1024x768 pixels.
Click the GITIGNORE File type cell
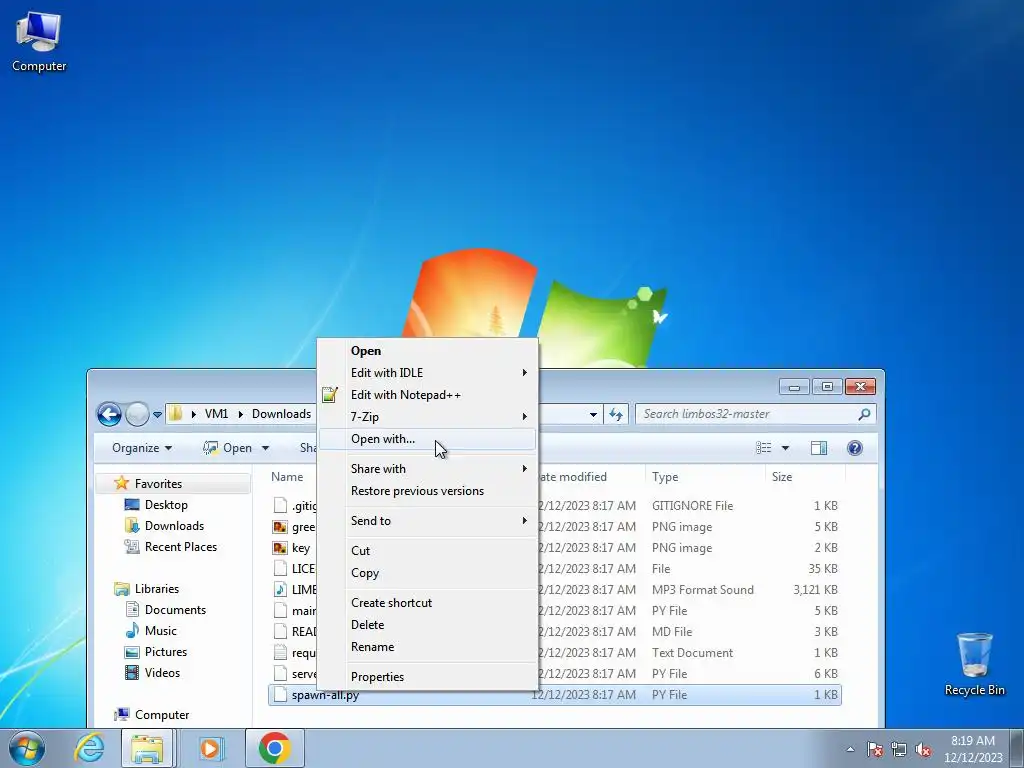(x=692, y=505)
